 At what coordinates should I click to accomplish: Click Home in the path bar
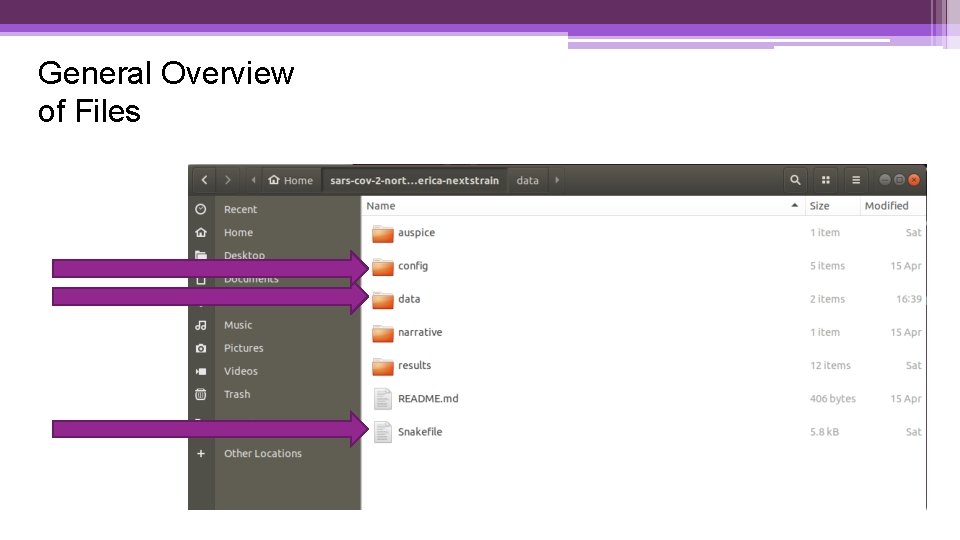[x=291, y=180]
